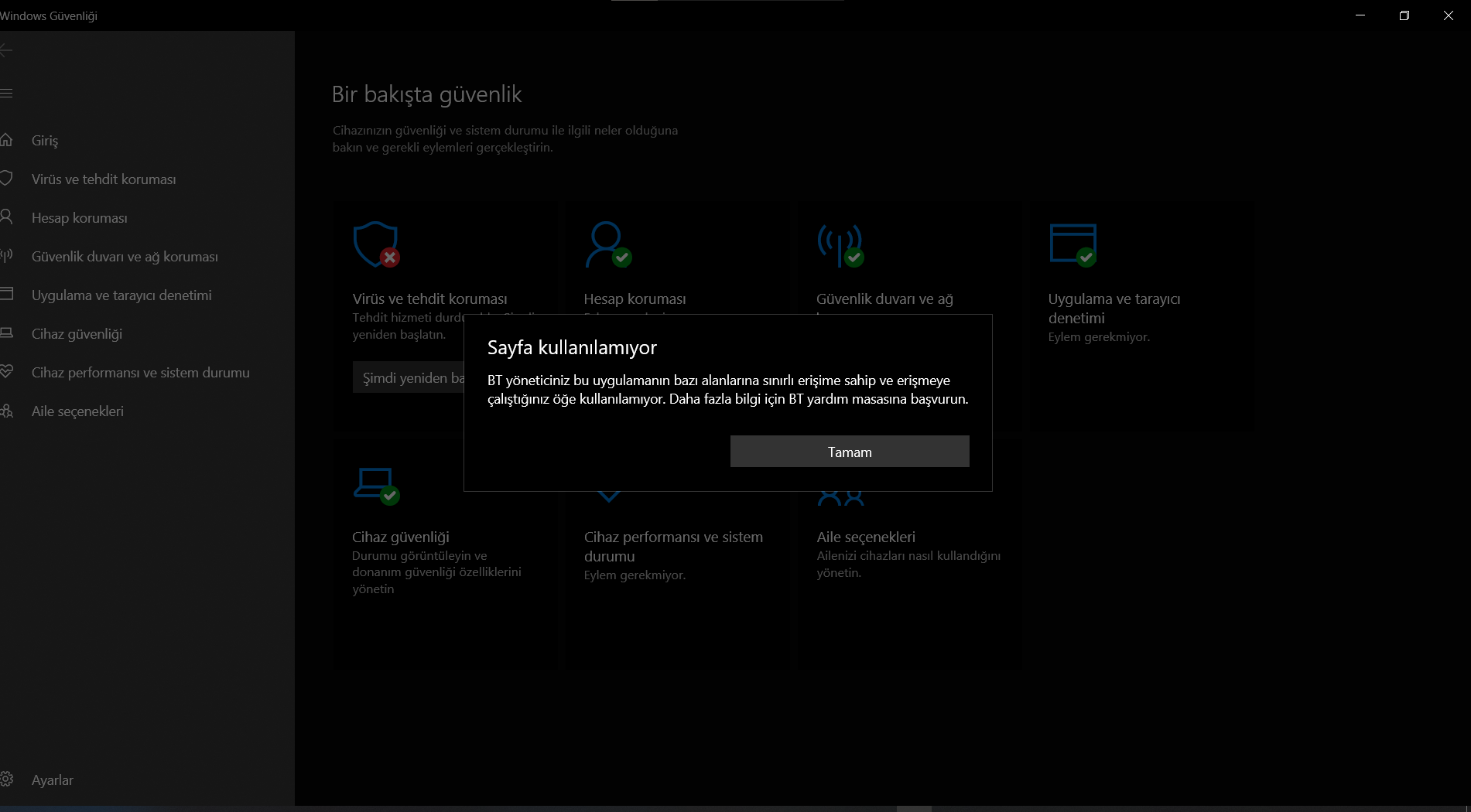
Task: Click the Cihazınızın güvenliği description under the heading
Action: pyautogui.click(x=505, y=139)
